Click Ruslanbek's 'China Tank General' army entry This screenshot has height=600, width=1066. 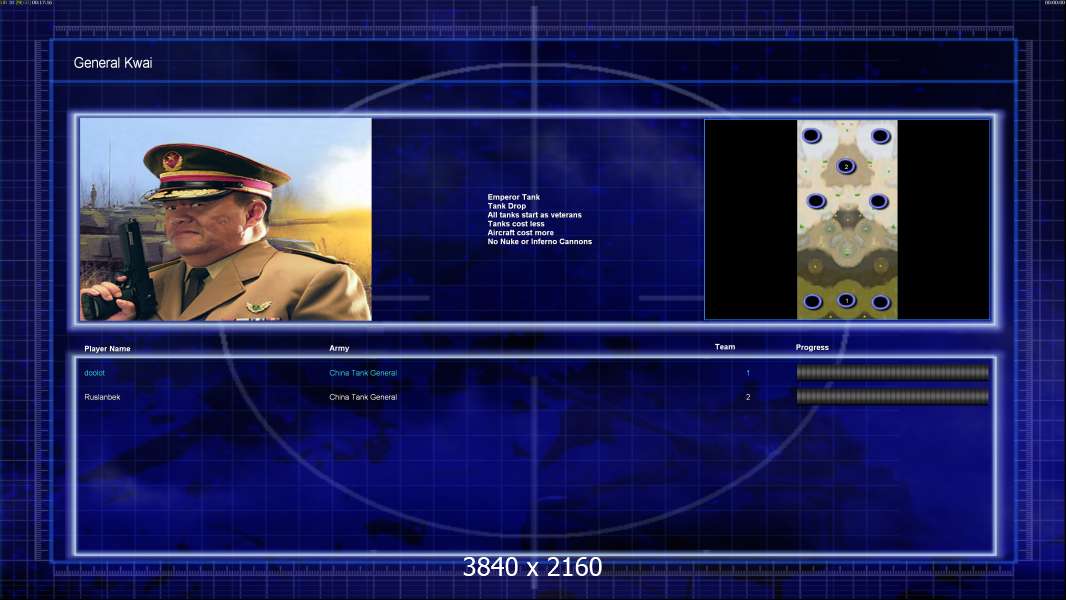pyautogui.click(x=363, y=397)
